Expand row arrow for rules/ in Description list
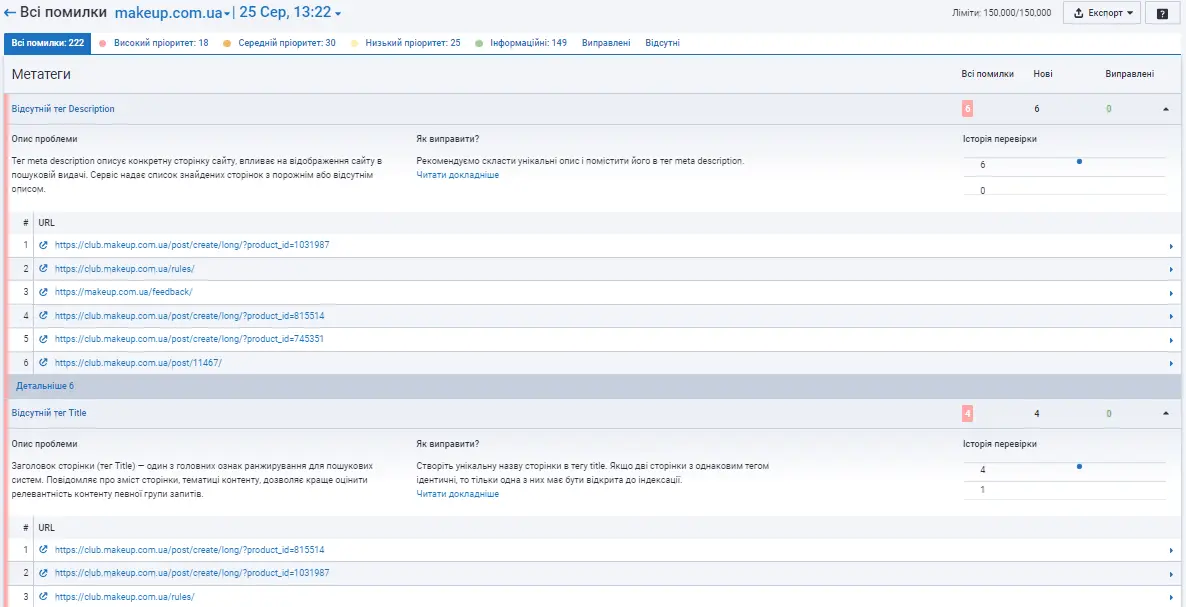Screen dimensions: 1186x607 1171,269
